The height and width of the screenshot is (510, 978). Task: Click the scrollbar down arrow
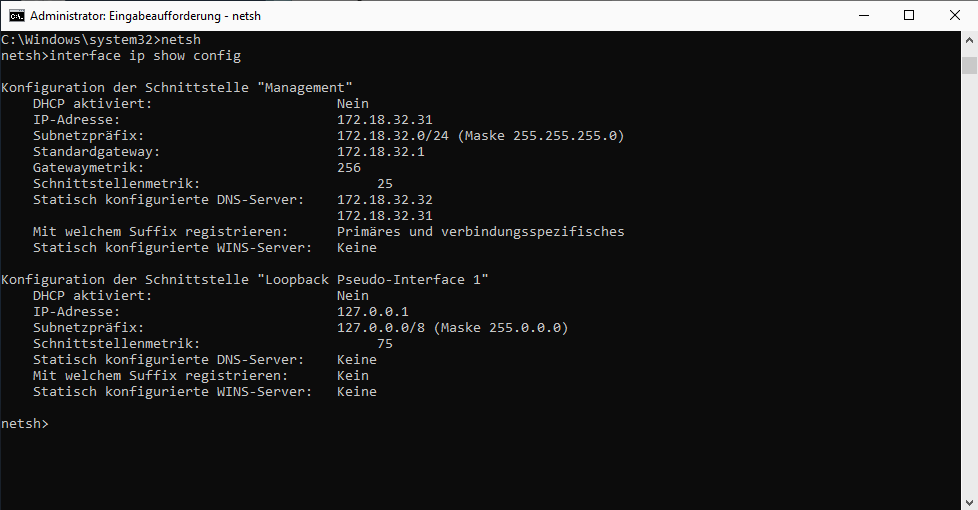[968, 500]
